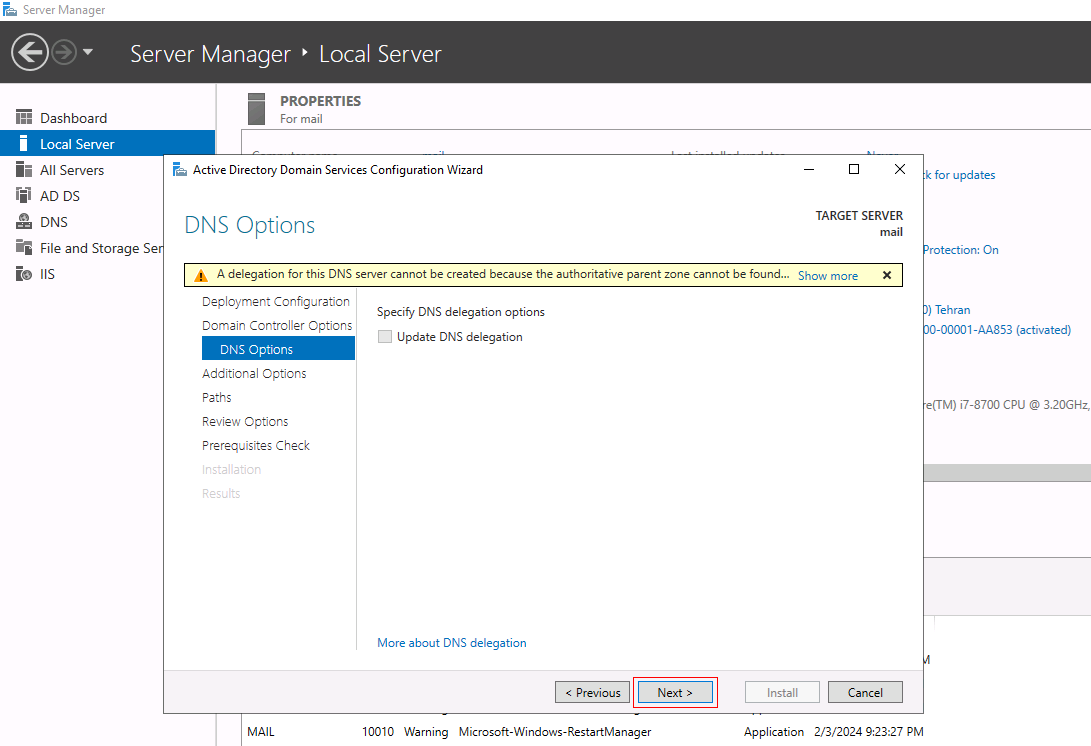Click the MAIL server name event cell
Viewport: 1091px width, 746px height.
click(x=261, y=731)
